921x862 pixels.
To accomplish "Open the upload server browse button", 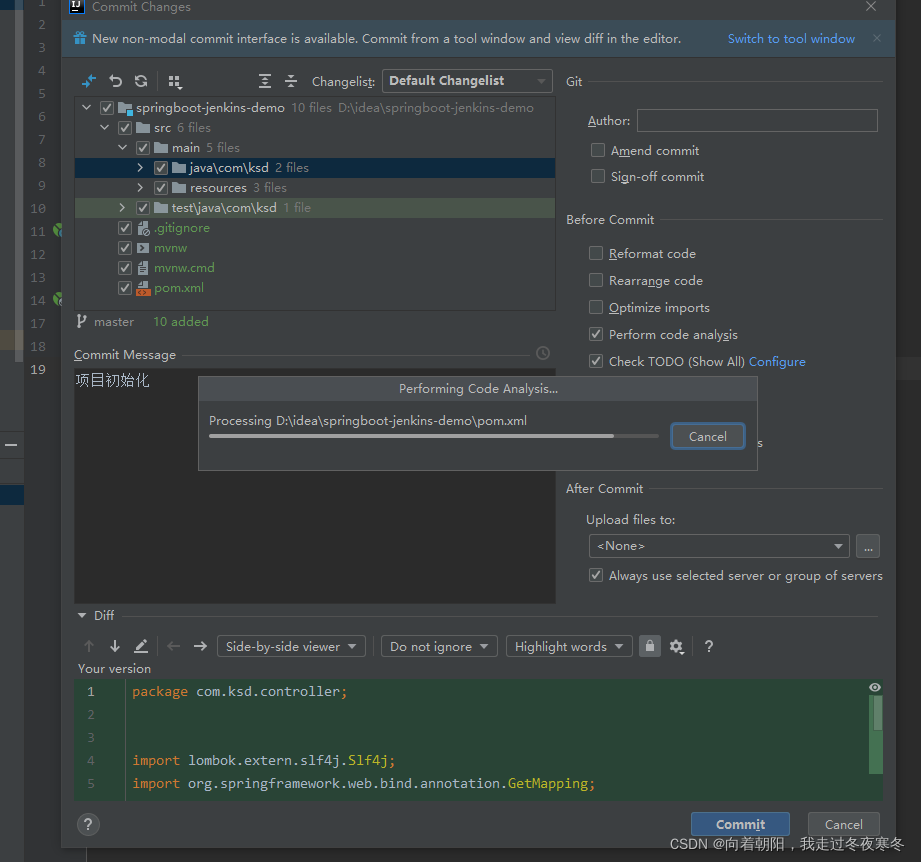I will pos(868,546).
